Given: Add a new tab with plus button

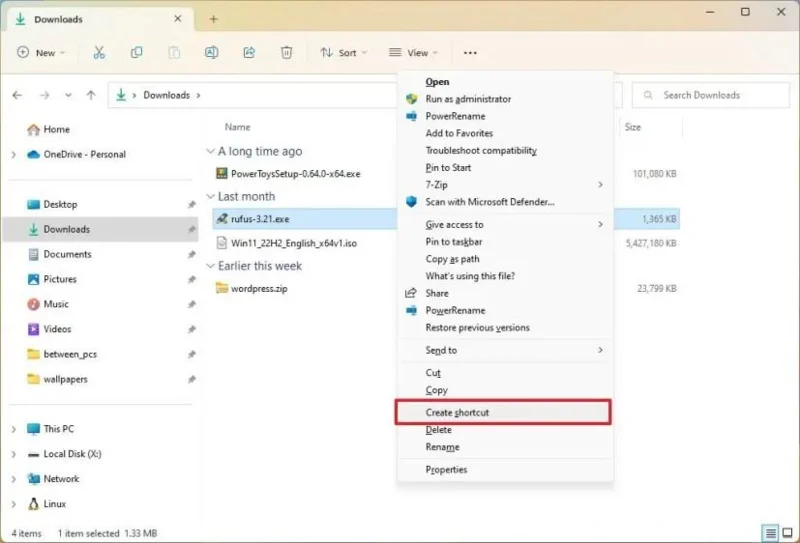Looking at the screenshot, I should coord(213,19).
